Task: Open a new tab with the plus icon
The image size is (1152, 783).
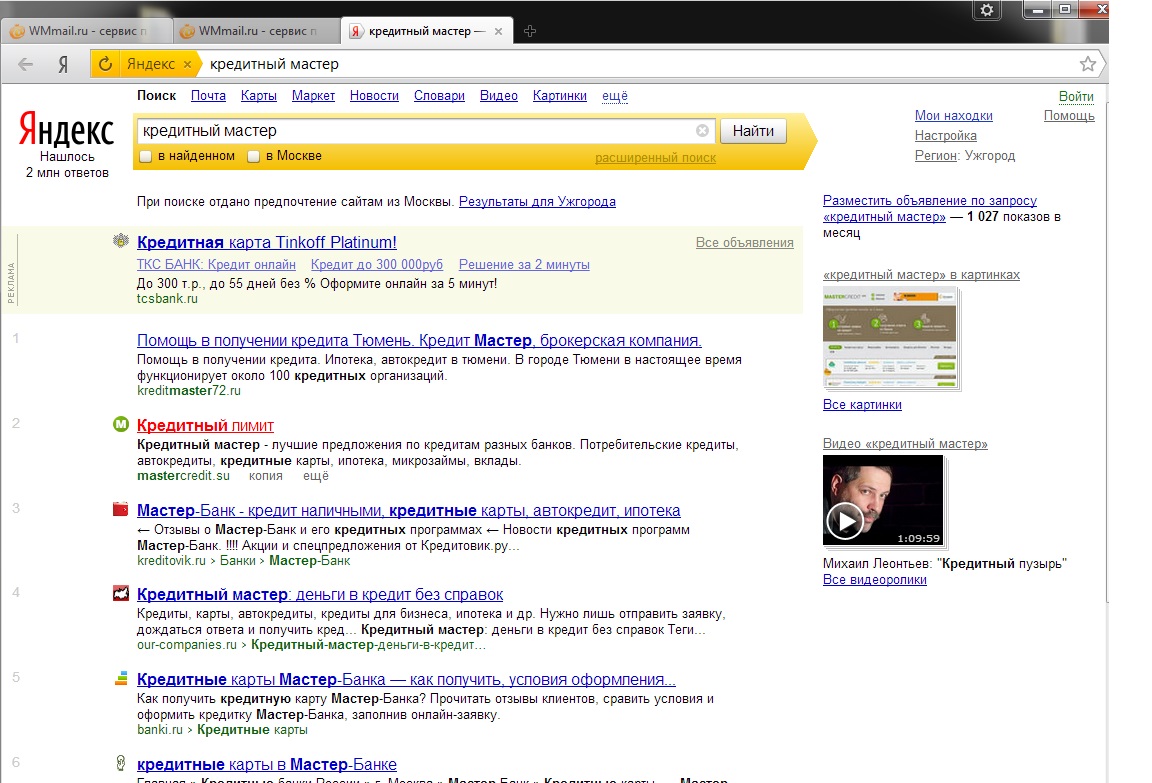Action: tap(530, 31)
